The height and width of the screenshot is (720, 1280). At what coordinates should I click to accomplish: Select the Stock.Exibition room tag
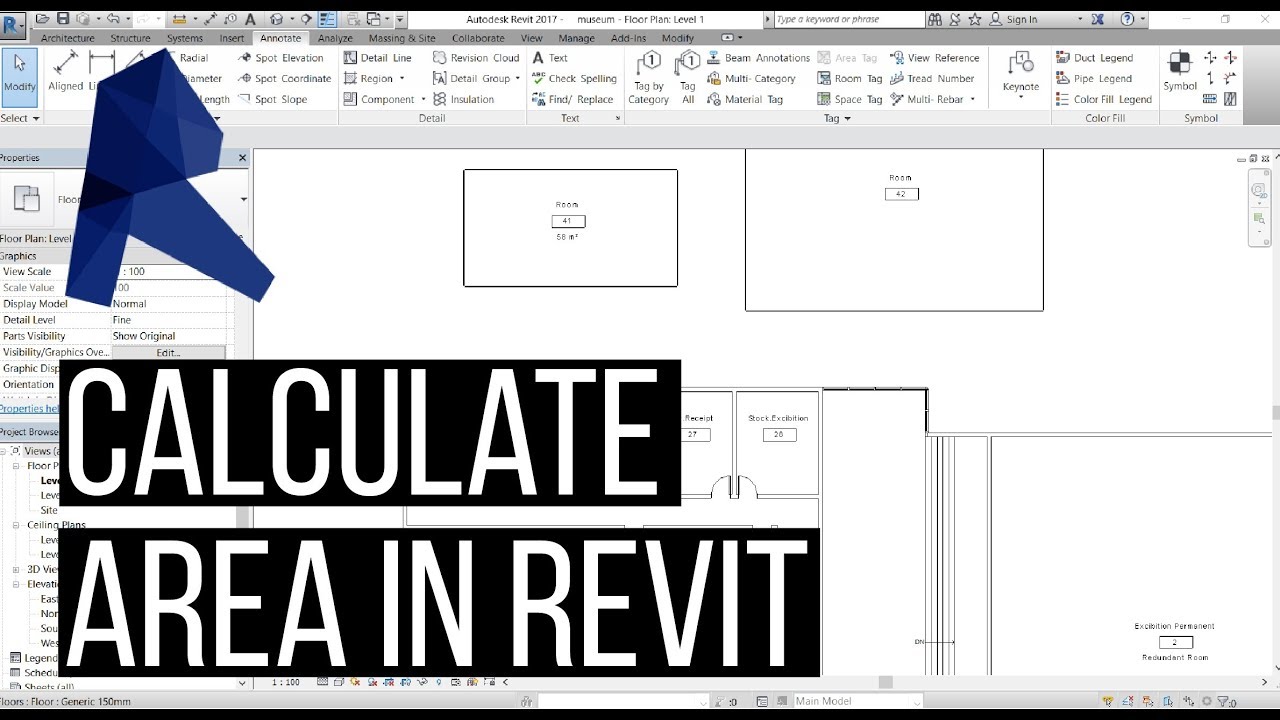(778, 427)
